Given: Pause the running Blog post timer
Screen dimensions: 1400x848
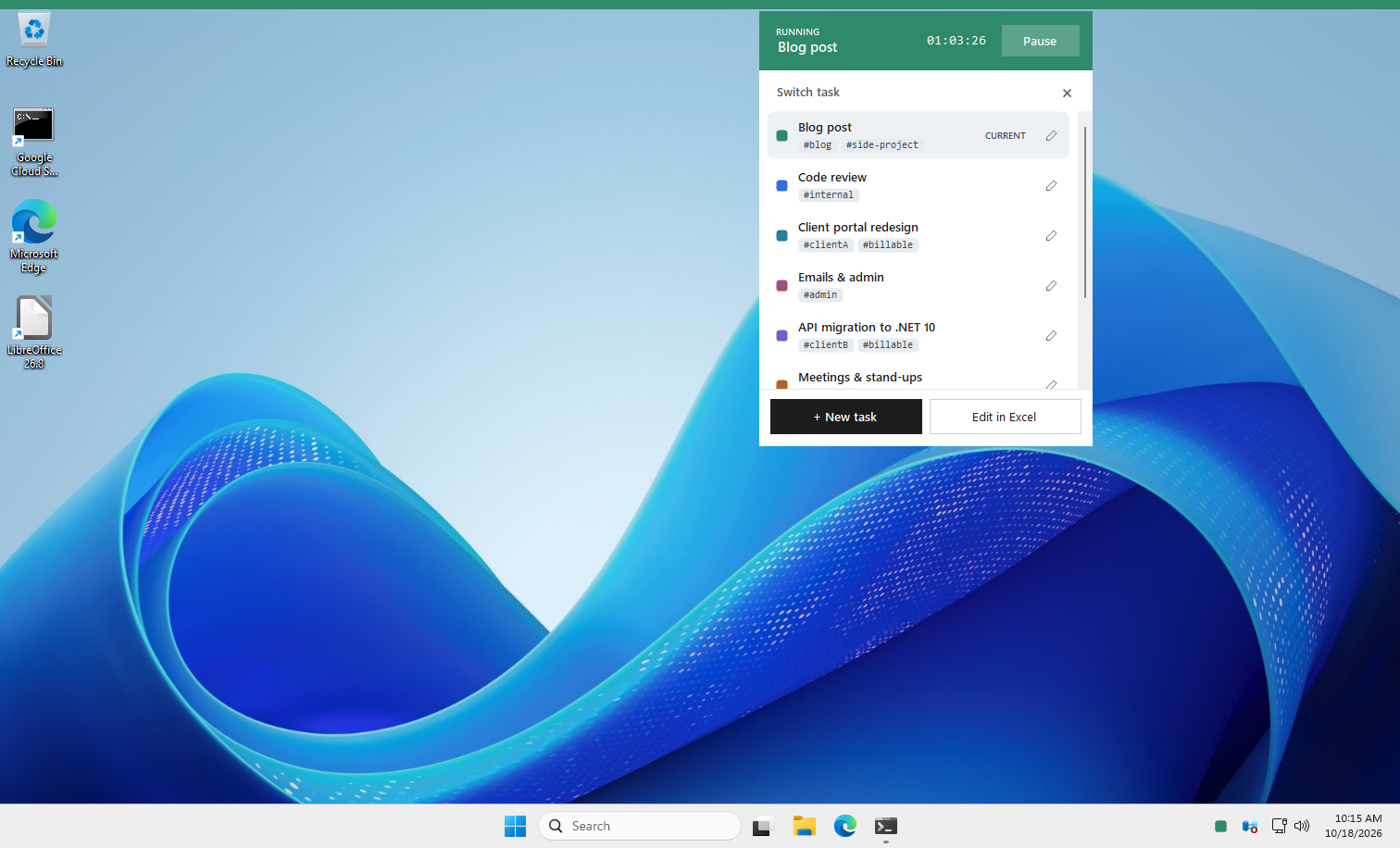Looking at the screenshot, I should coord(1040,41).
